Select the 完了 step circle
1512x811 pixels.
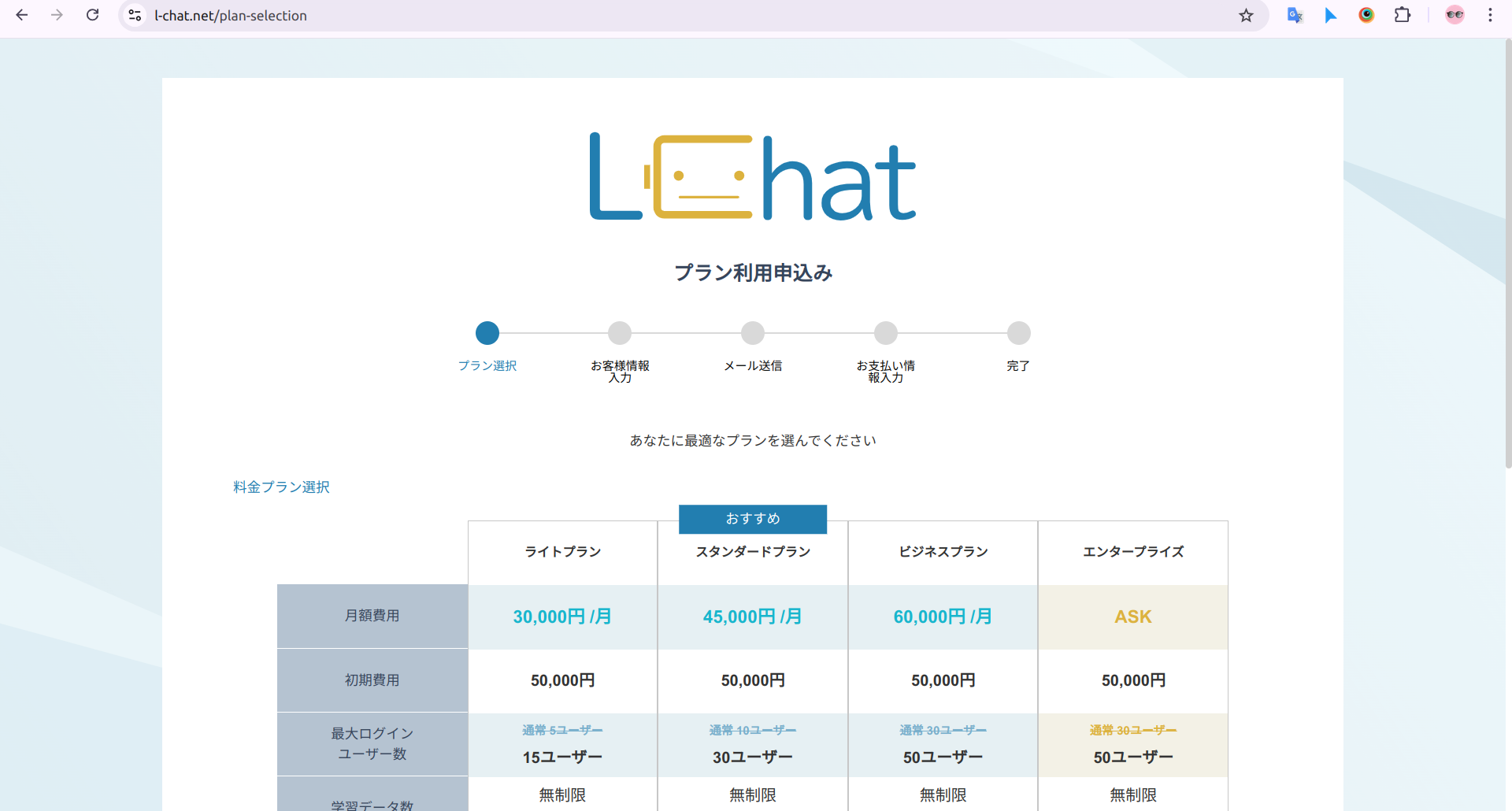click(1018, 332)
